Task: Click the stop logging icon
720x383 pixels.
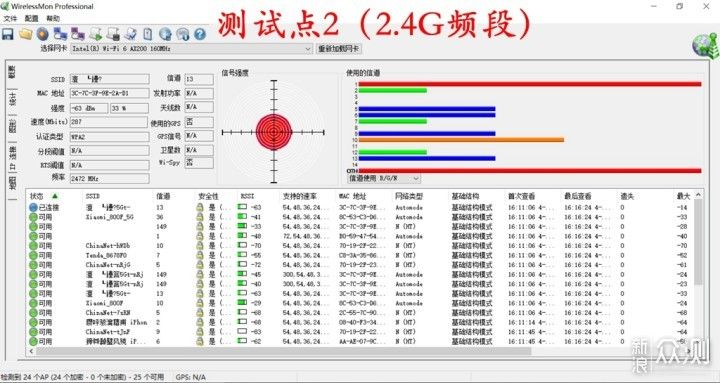Action: pos(113,34)
